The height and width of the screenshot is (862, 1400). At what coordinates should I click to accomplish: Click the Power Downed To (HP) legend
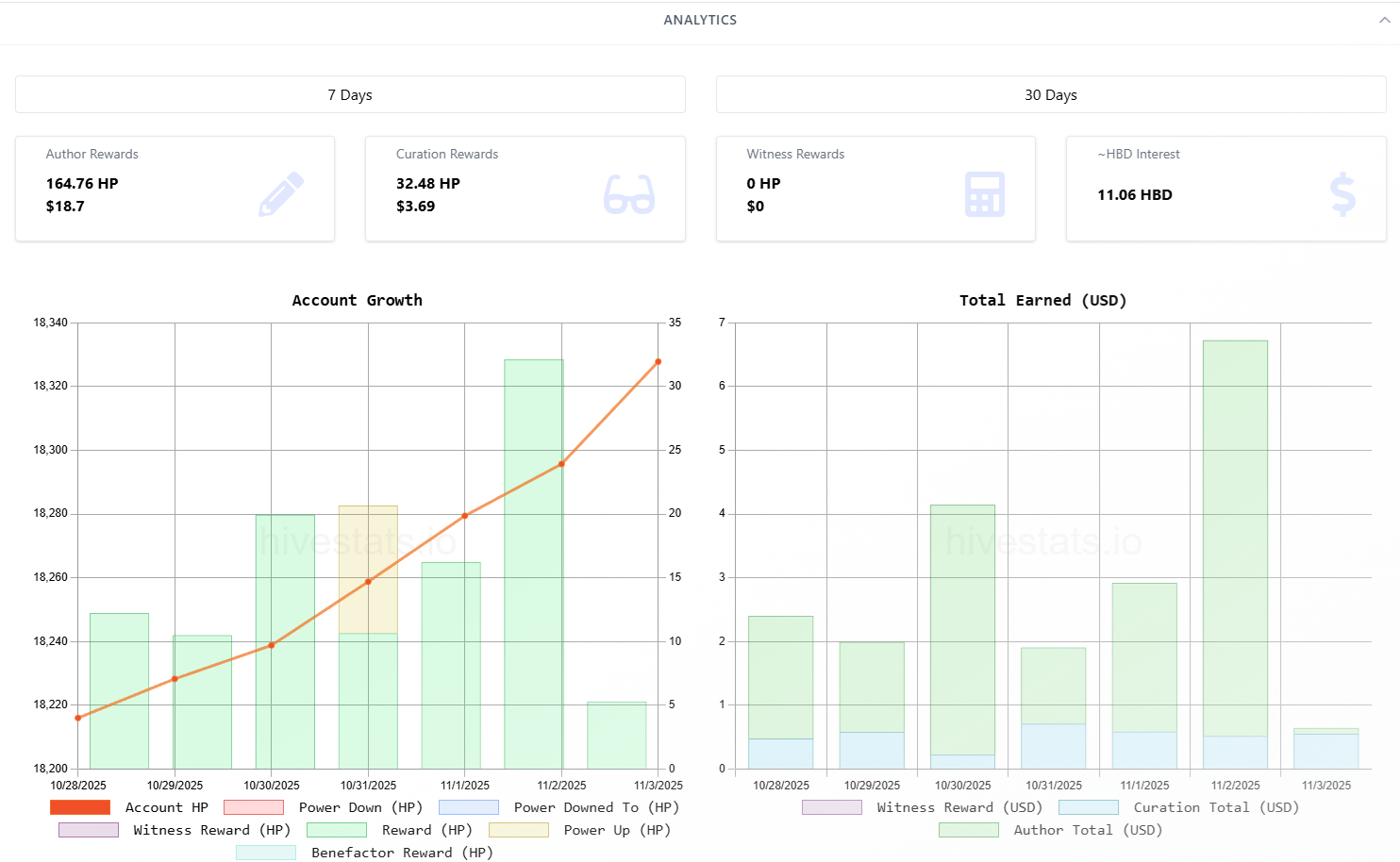[x=558, y=807]
